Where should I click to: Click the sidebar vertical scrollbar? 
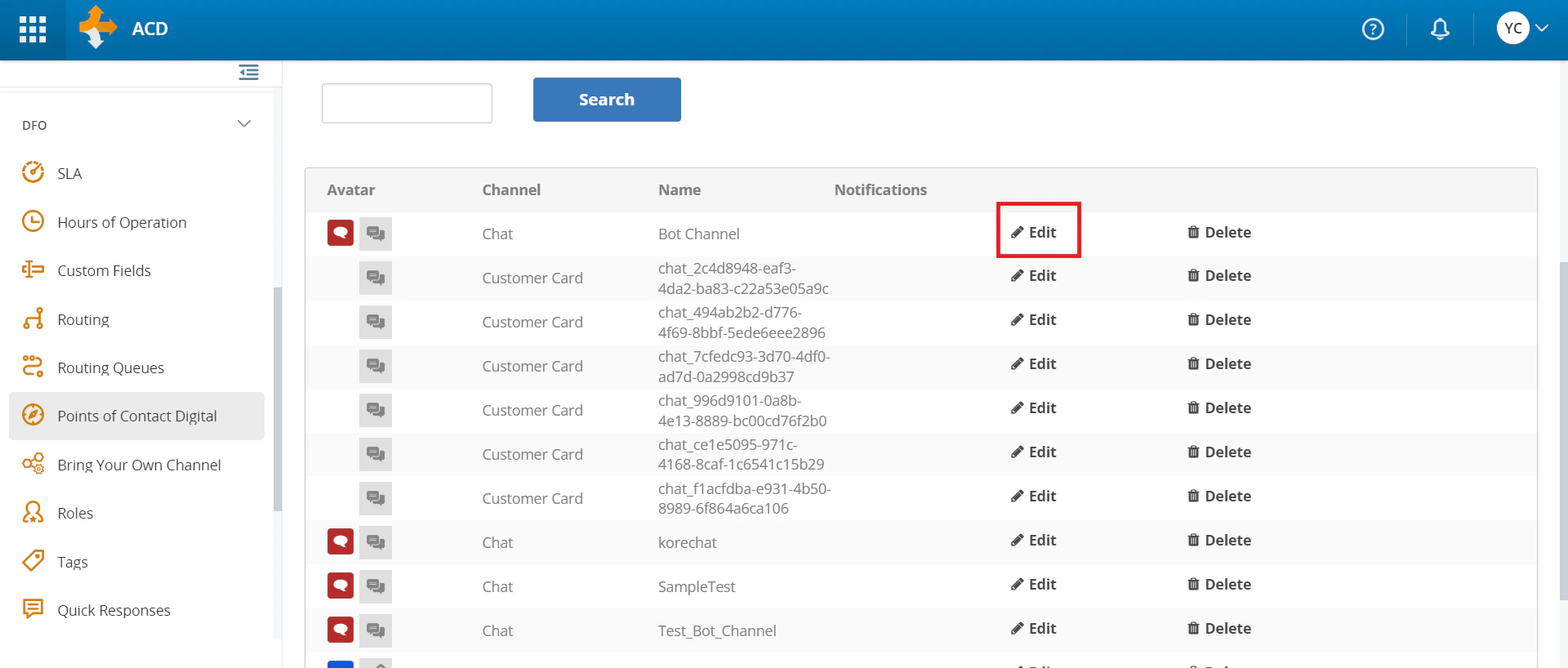(278, 399)
